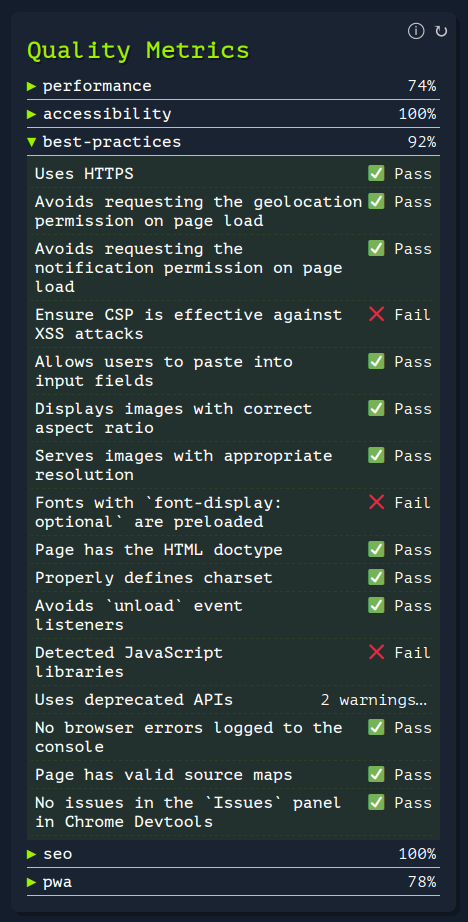This screenshot has width=468, height=922.
Task: Click the refresh icon beside the info icon
Action: click(441, 31)
